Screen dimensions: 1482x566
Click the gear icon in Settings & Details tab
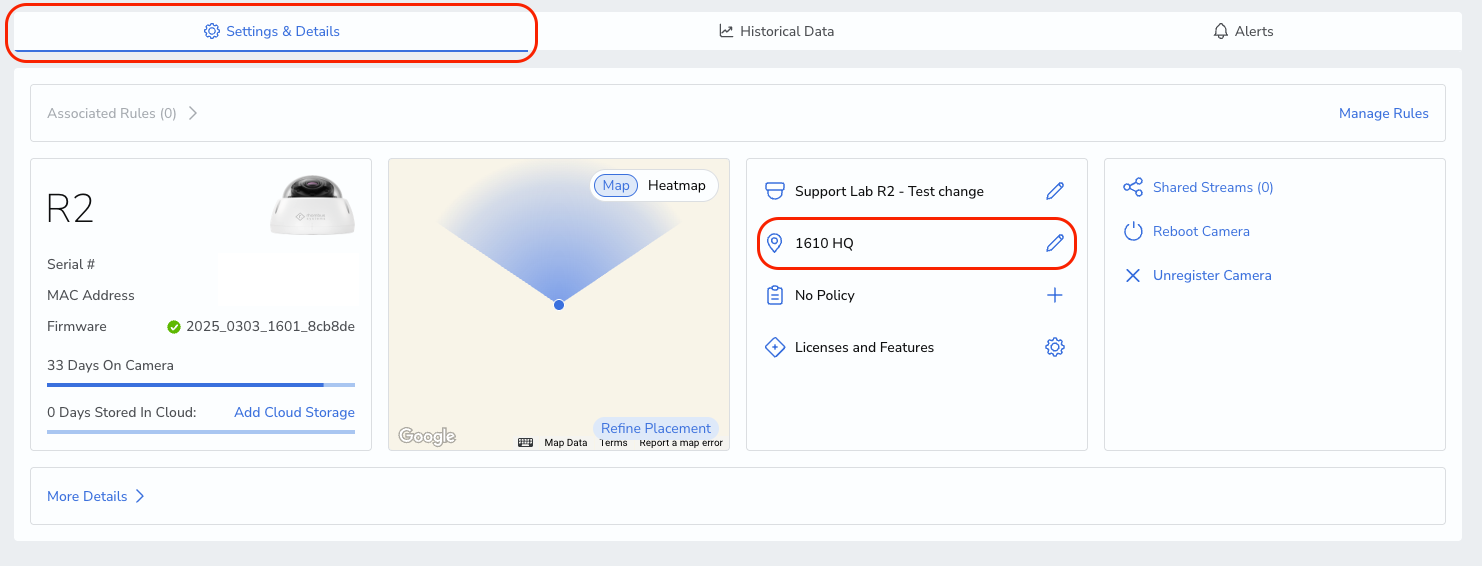[212, 31]
